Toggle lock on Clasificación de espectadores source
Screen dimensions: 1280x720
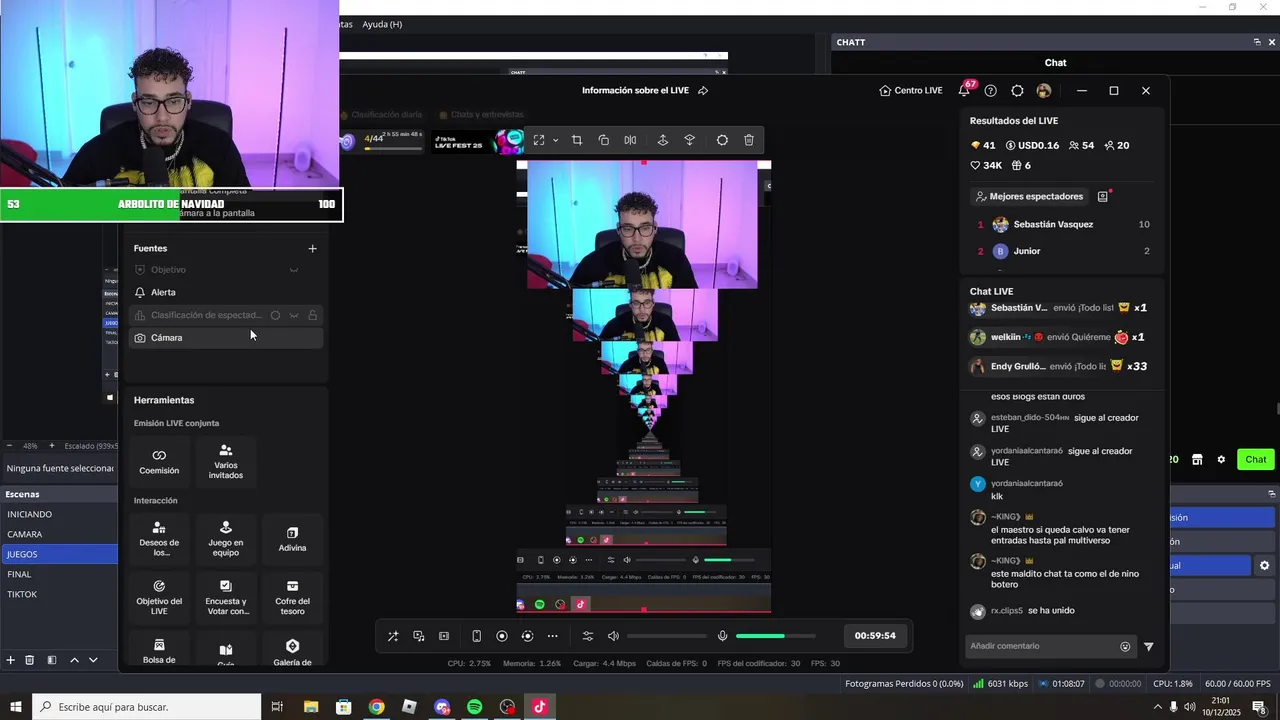pyautogui.click(x=313, y=315)
